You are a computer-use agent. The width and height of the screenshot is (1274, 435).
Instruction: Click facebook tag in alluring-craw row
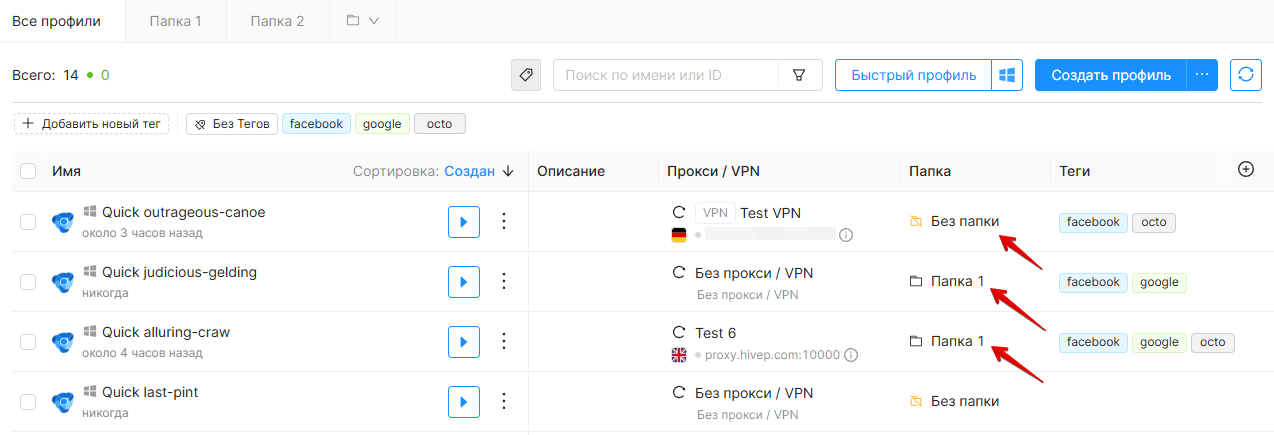(x=1094, y=342)
